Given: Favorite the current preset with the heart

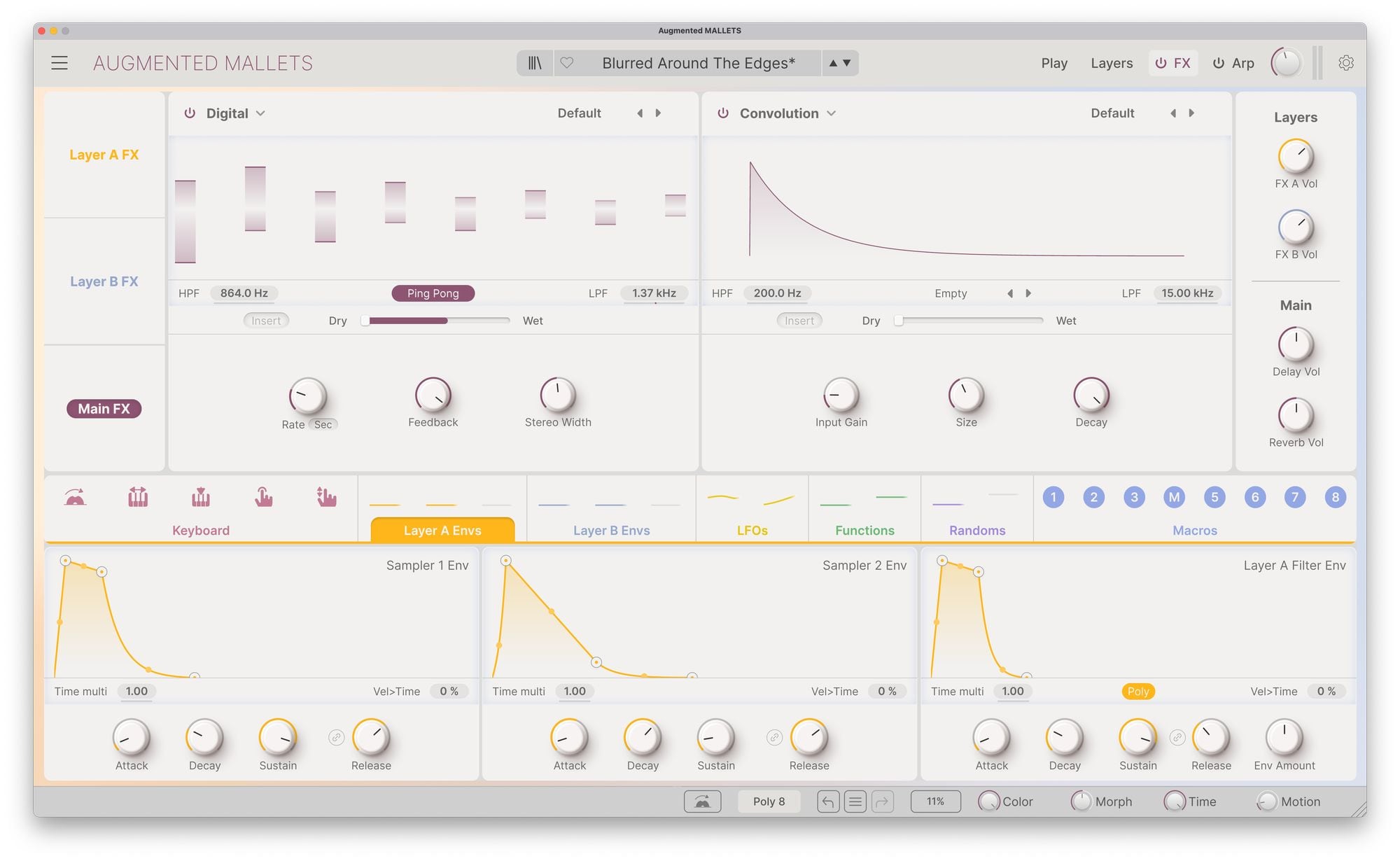Looking at the screenshot, I should (x=567, y=63).
